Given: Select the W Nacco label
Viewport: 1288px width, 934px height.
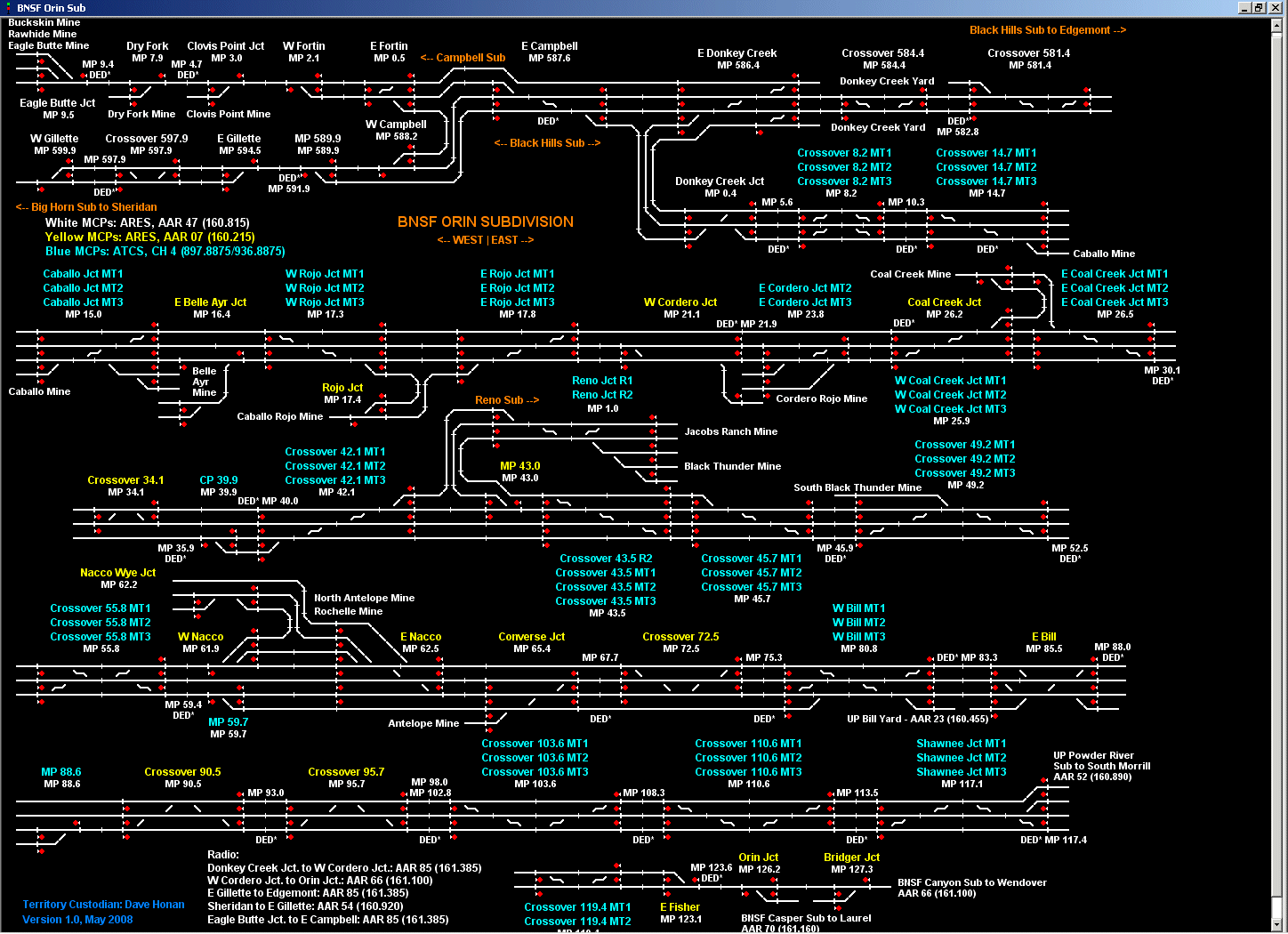Looking at the screenshot, I should pos(201,637).
